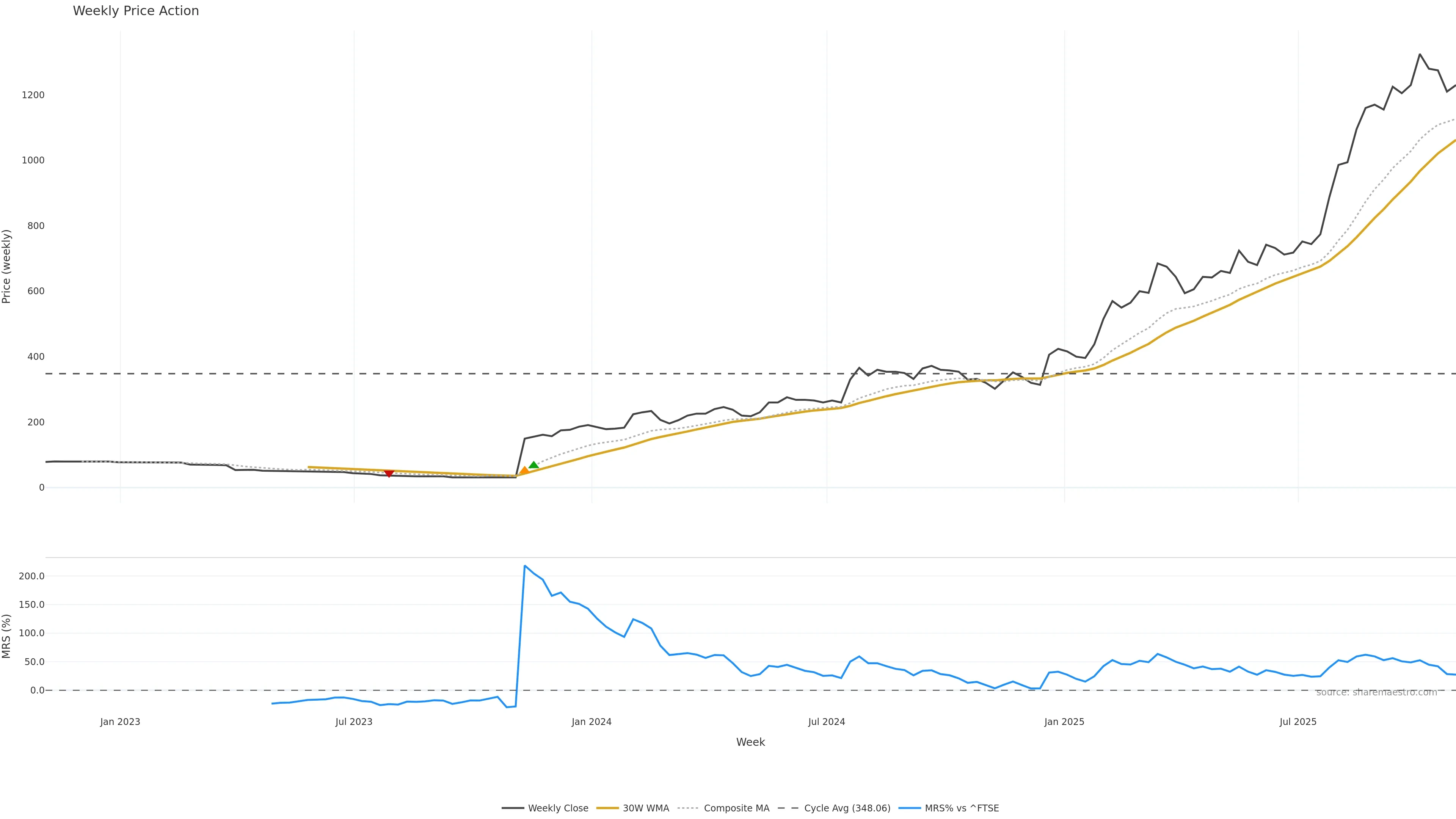Click the blue MRS% legend line swatch

click(x=910, y=808)
